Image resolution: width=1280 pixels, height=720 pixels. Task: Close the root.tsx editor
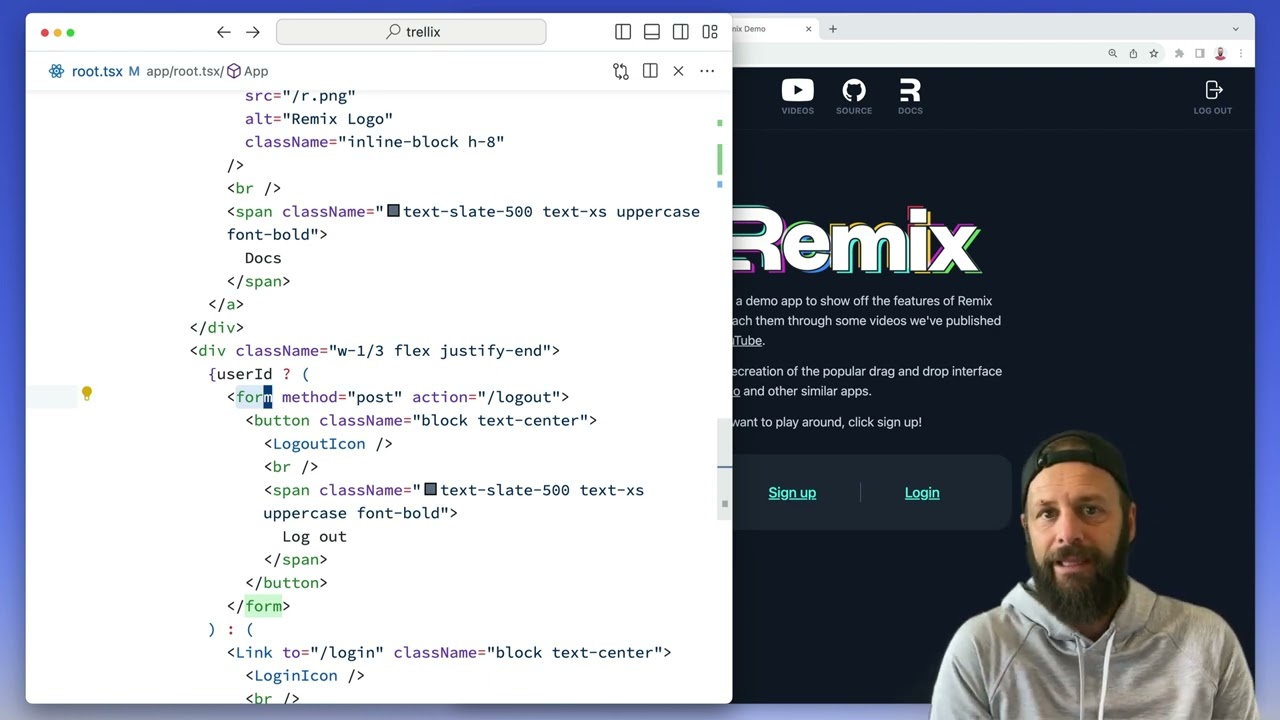pyautogui.click(x=678, y=71)
